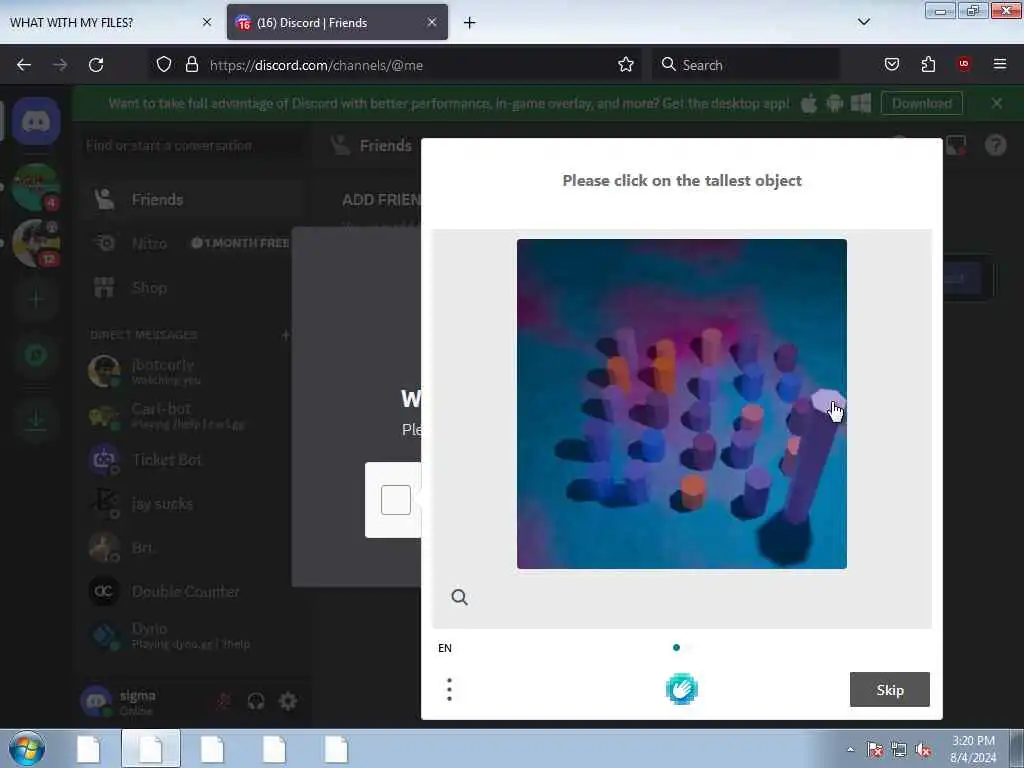1024x768 pixels.
Task: Click the hCaptcha hand logo
Action: coord(682,689)
